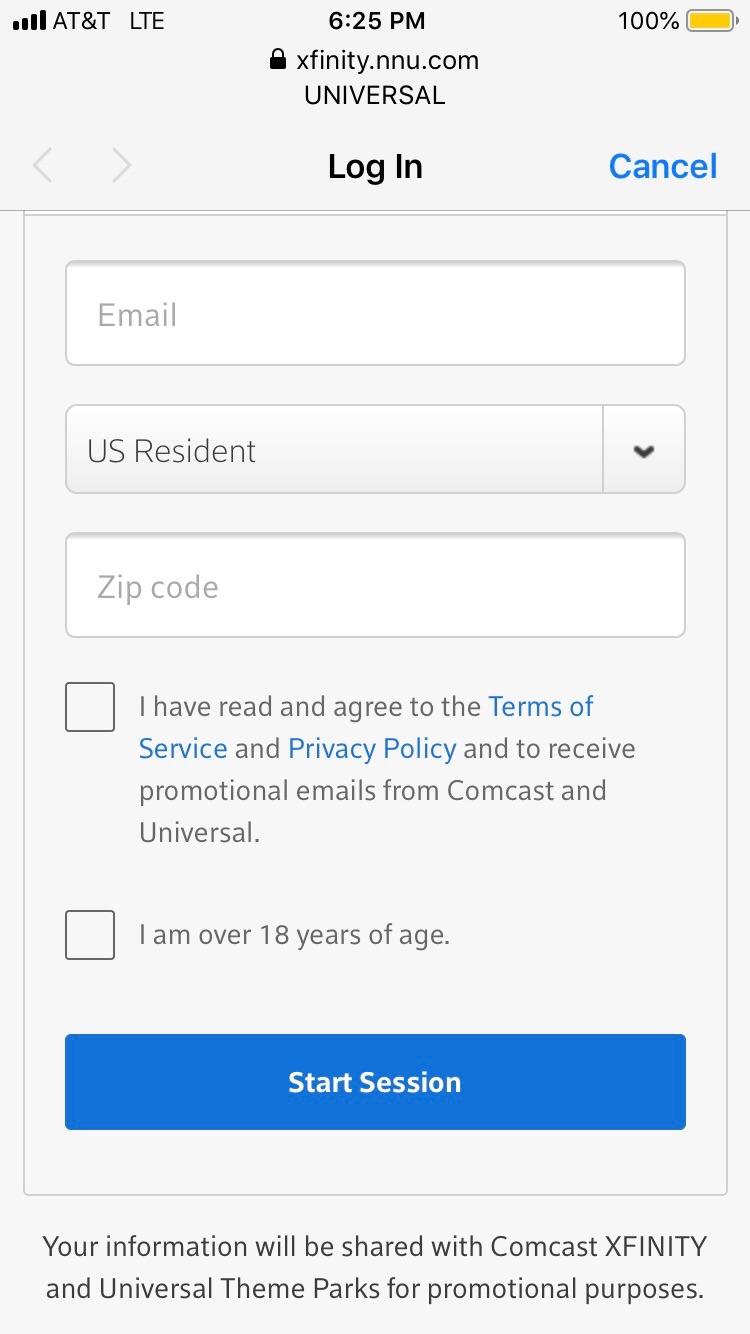The height and width of the screenshot is (1334, 750).
Task: Cancel the login session
Action: 662,166
